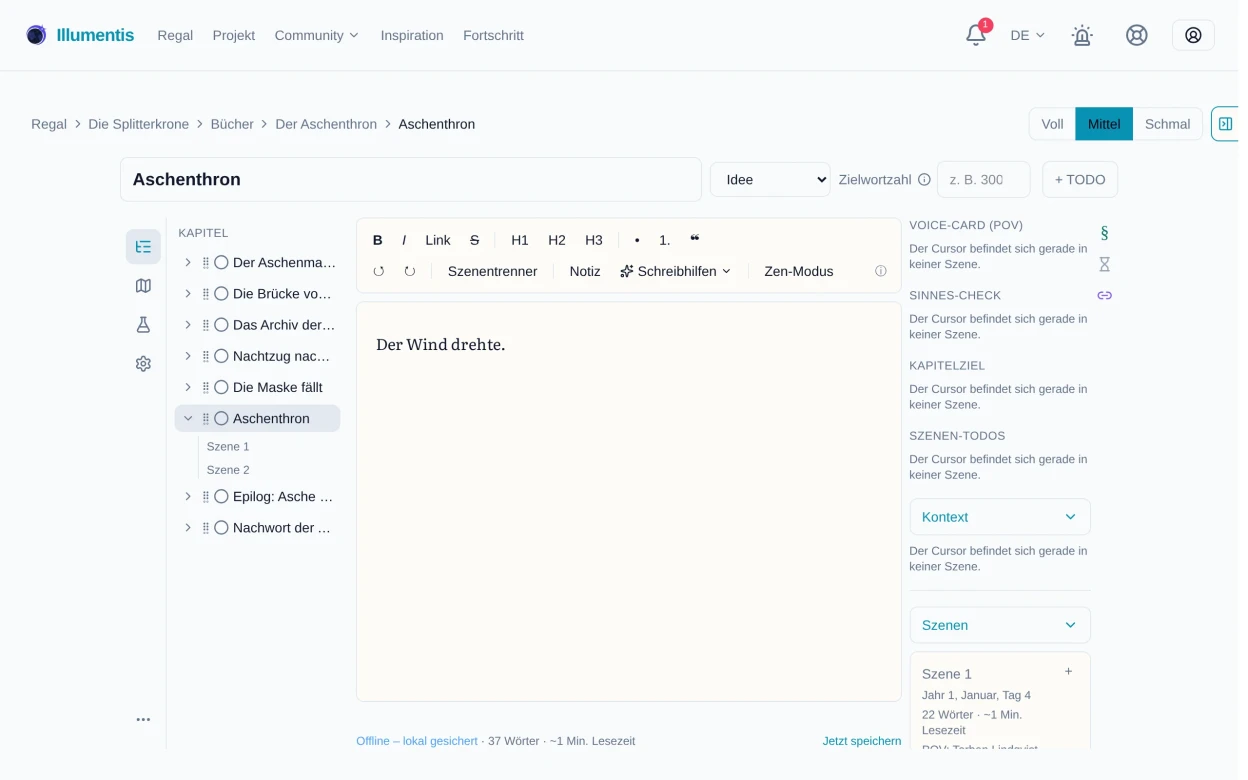Insert a blockquote

click(695, 240)
